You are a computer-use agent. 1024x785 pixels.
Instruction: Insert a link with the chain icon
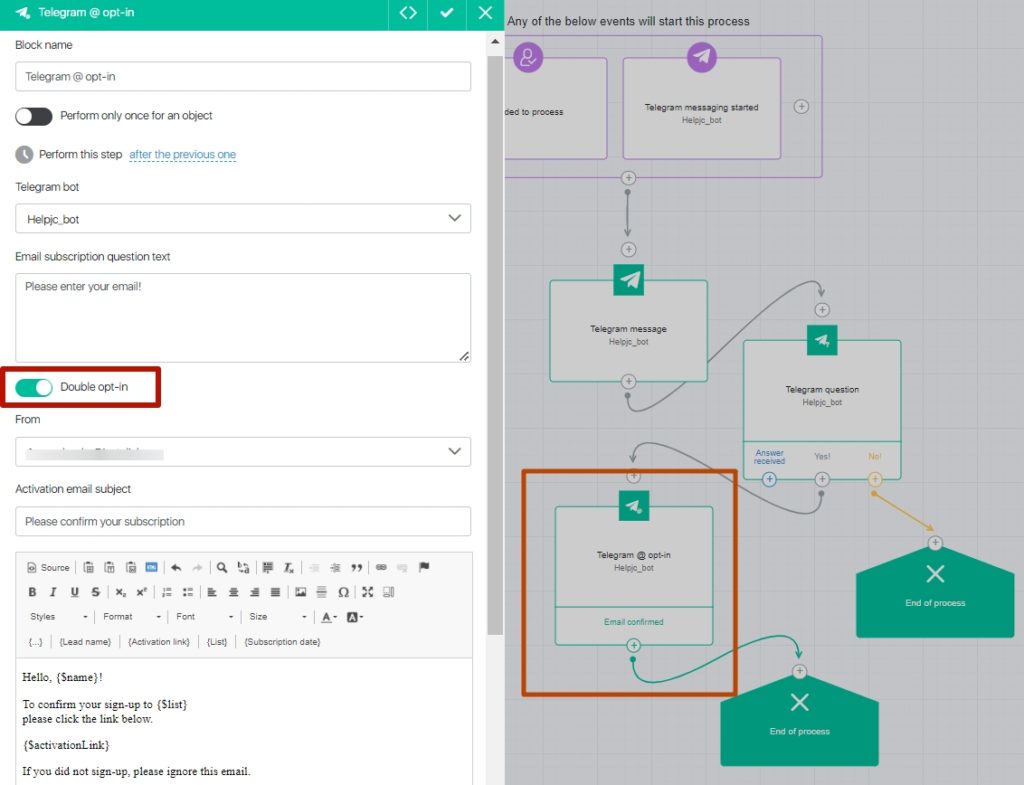click(x=381, y=568)
